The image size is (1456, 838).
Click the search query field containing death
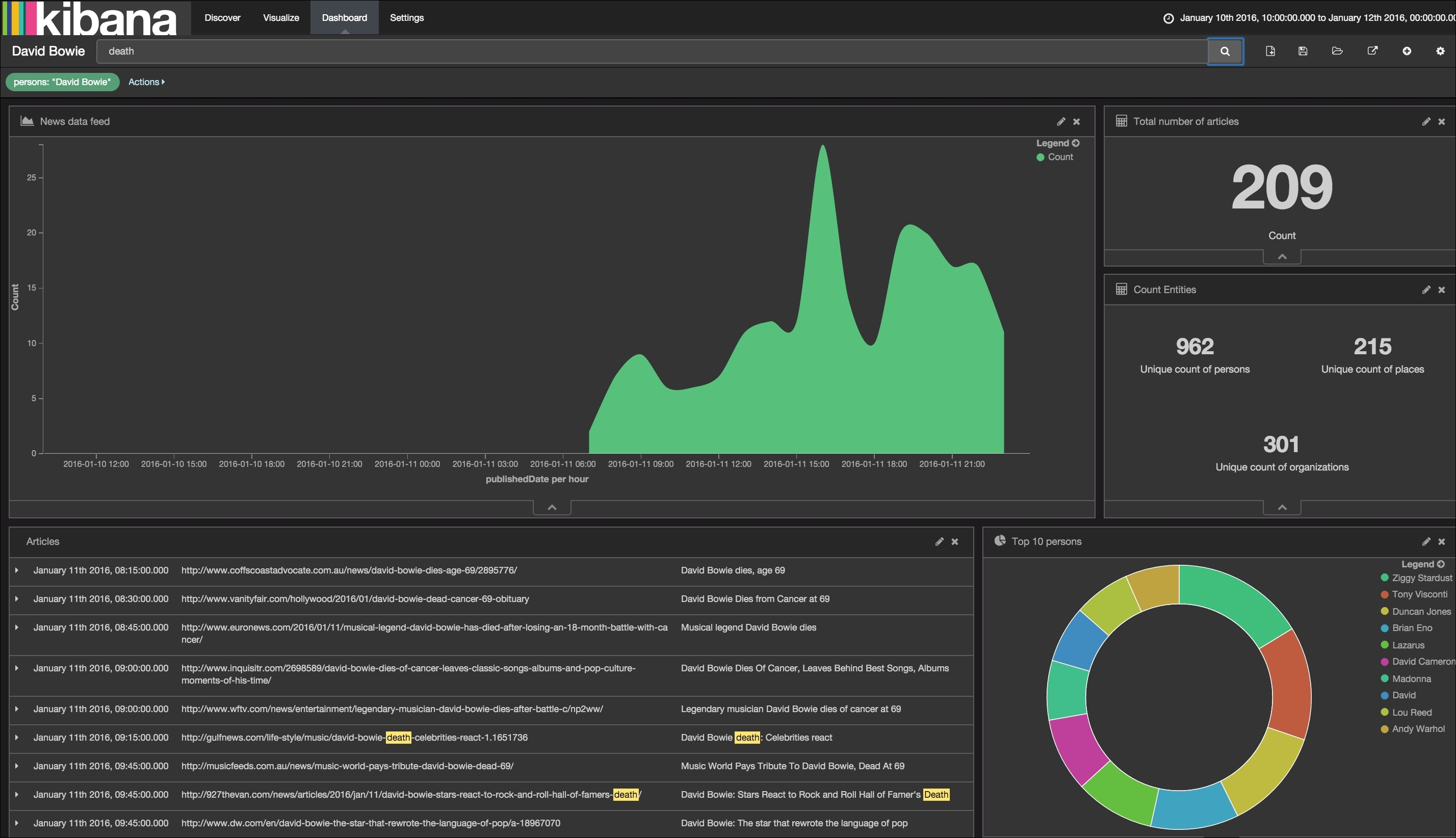[x=652, y=51]
